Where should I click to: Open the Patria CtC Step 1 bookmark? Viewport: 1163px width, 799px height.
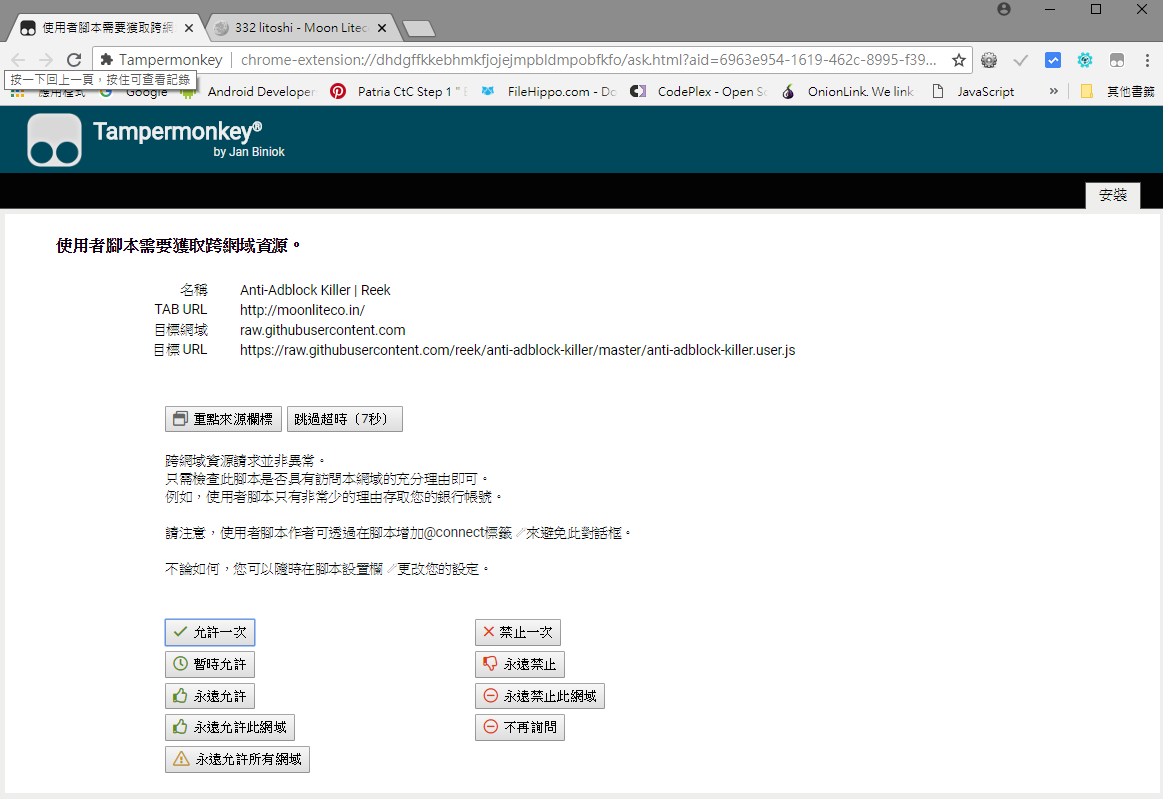398,91
